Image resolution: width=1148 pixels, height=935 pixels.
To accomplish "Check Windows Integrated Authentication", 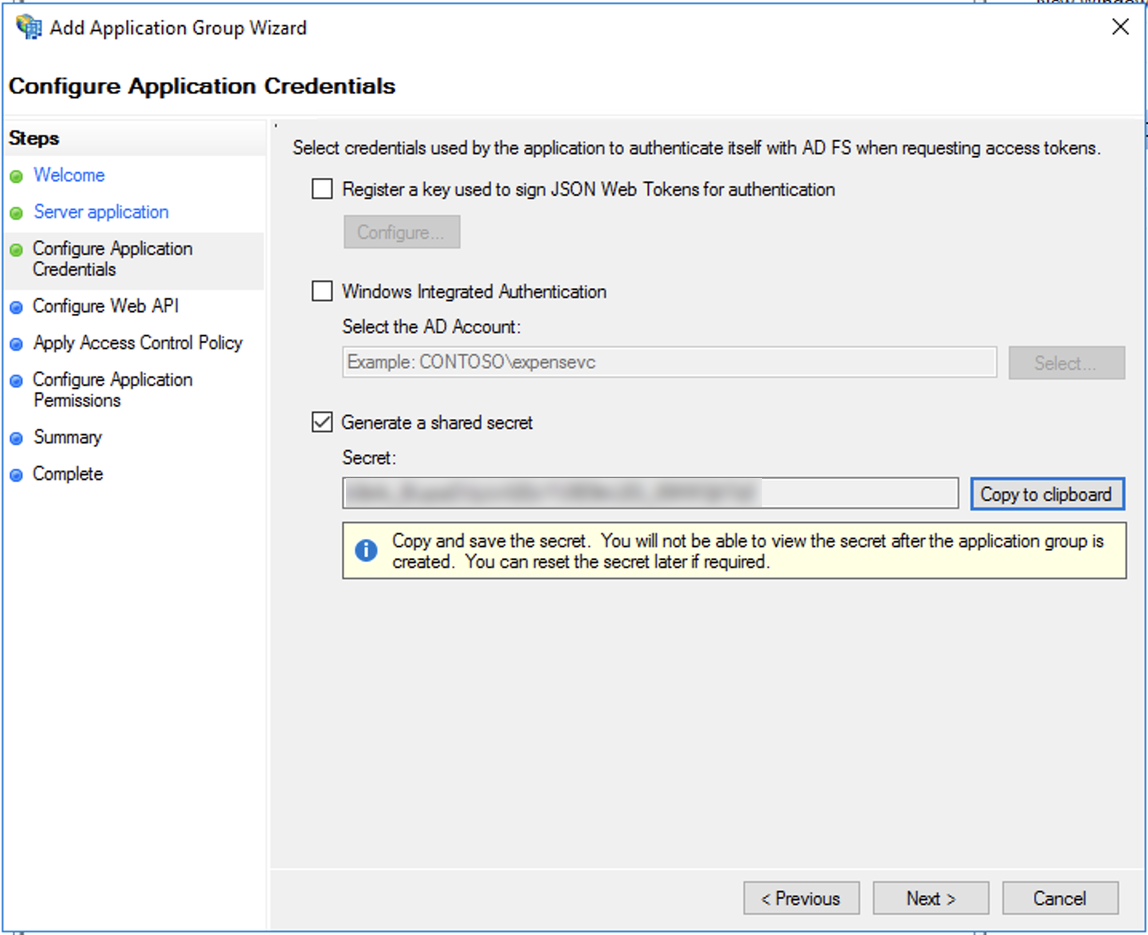I will 321,292.
